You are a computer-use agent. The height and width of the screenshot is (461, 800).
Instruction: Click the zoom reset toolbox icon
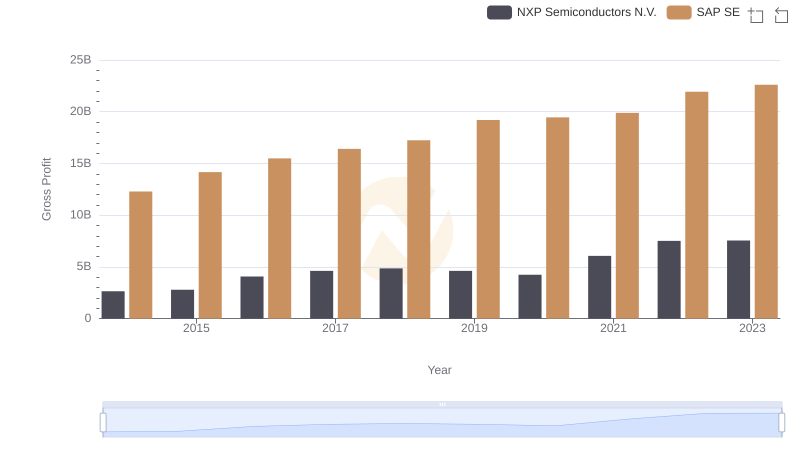pos(781,15)
